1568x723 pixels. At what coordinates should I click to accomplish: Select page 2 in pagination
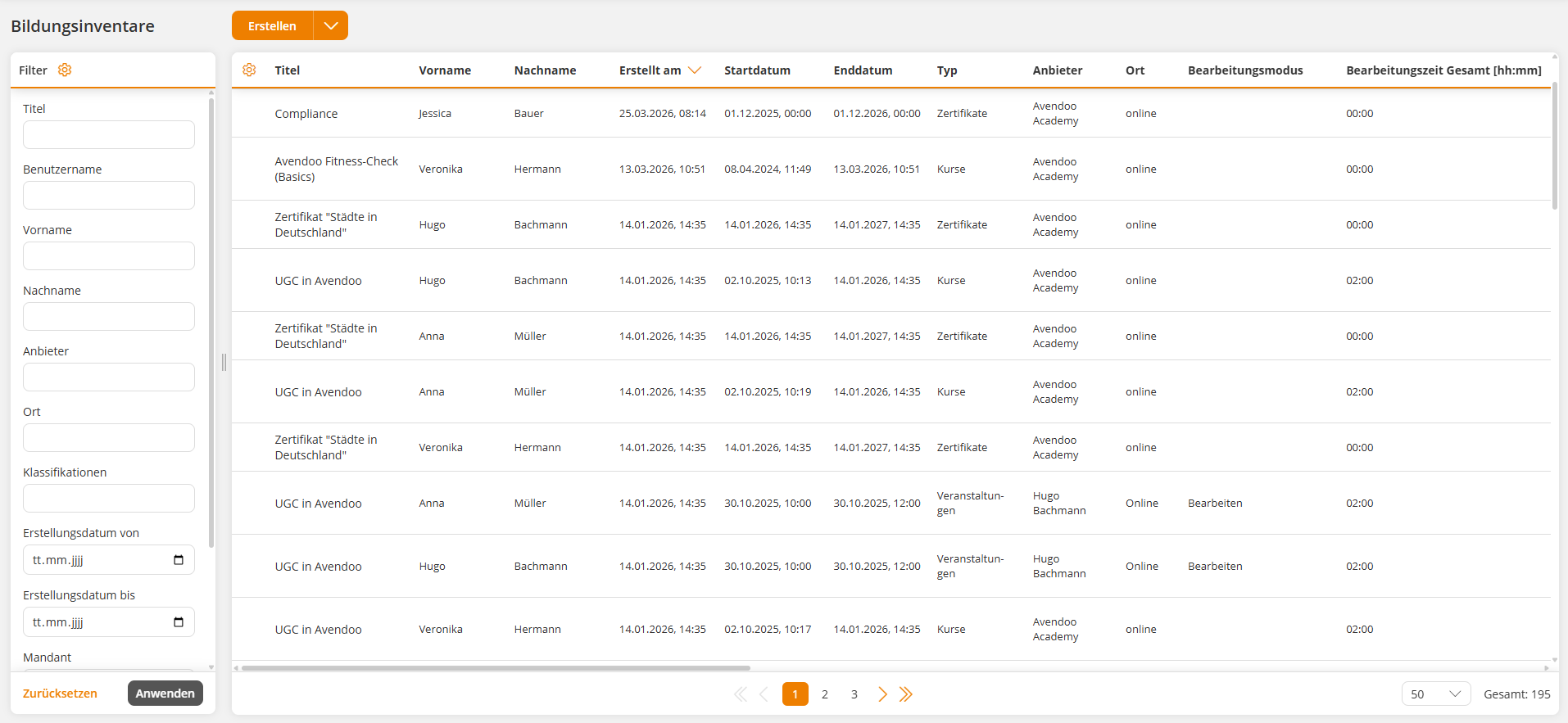[x=825, y=694]
